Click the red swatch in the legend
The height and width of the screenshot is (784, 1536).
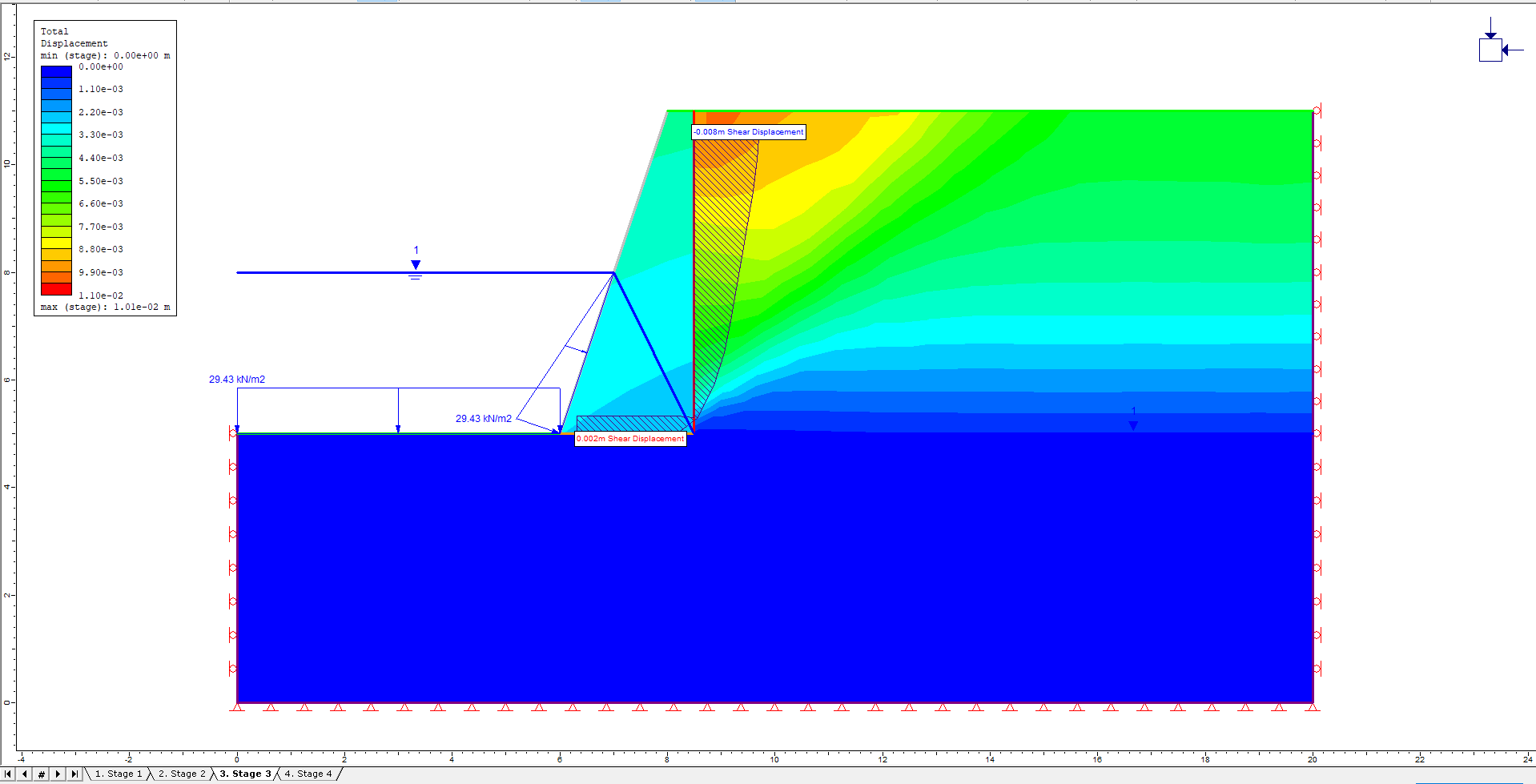(x=56, y=289)
